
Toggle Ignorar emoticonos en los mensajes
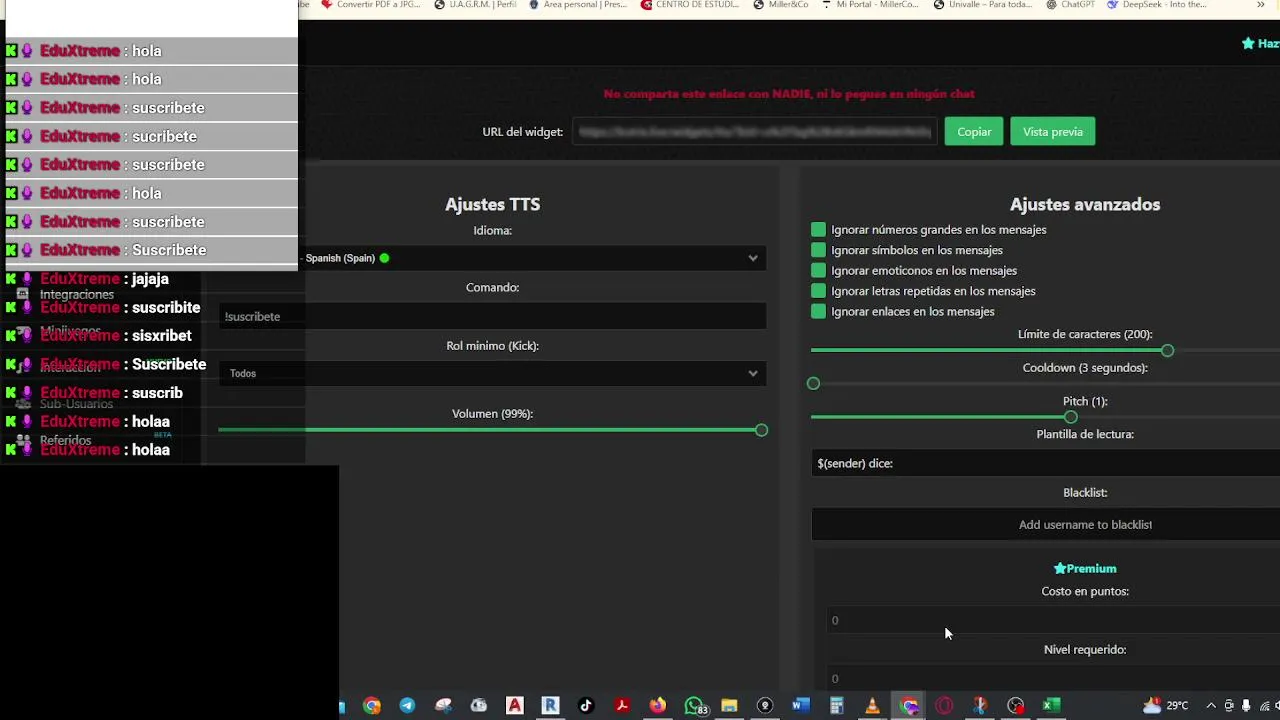point(819,270)
